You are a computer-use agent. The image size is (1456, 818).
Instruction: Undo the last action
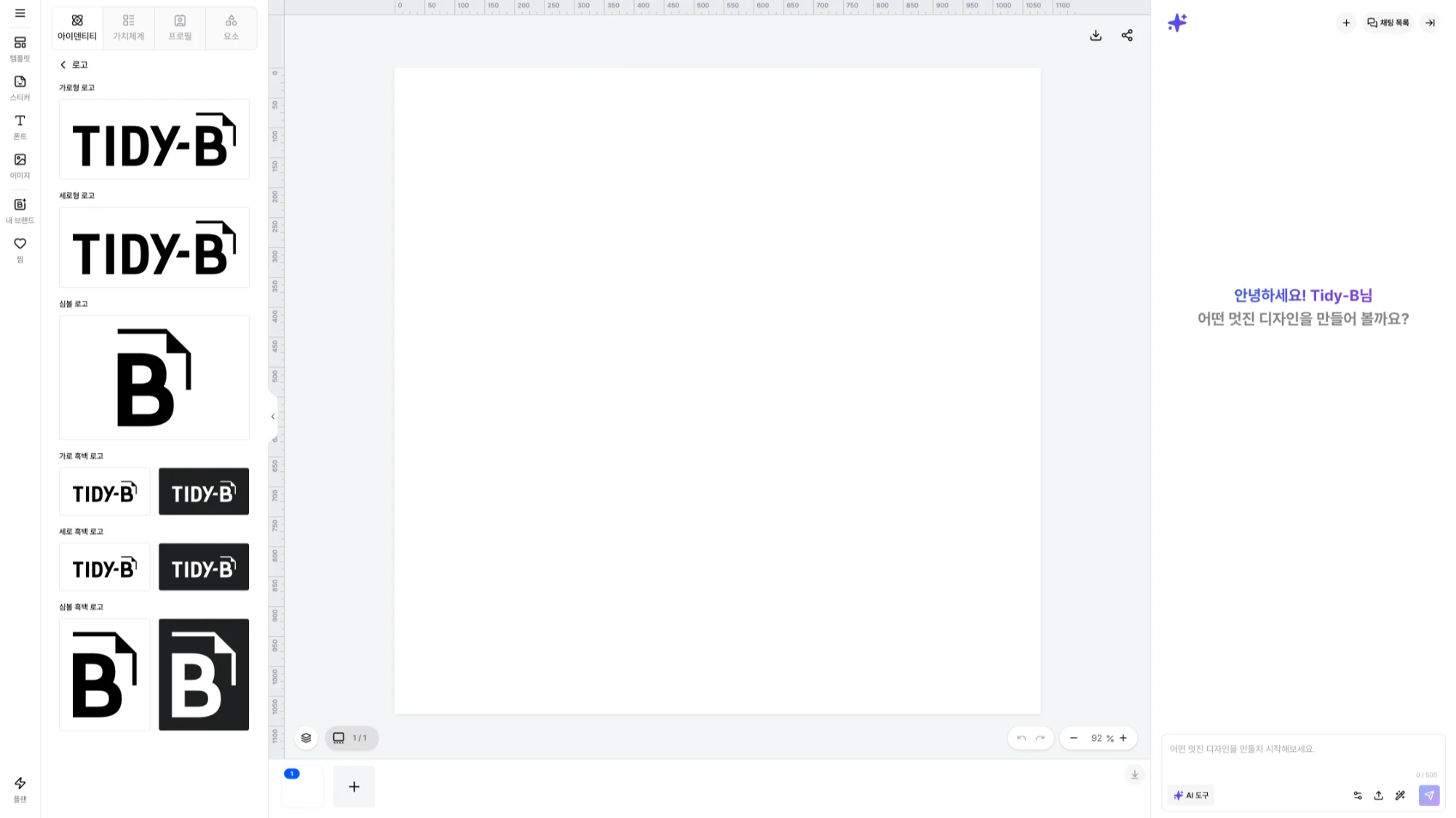point(1021,738)
